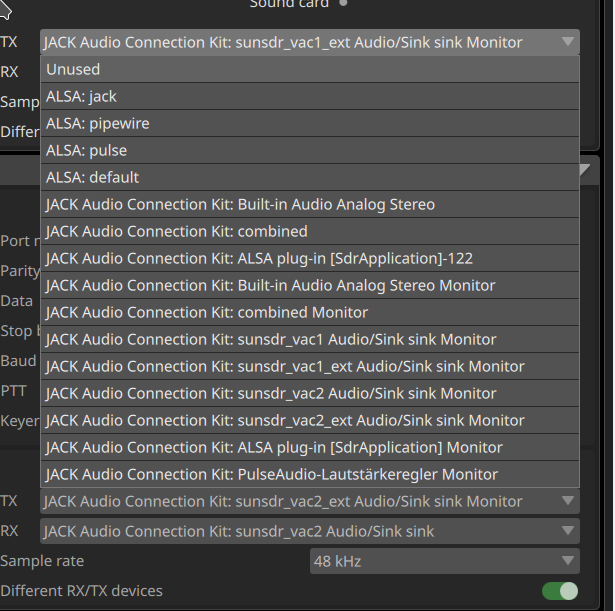Open the lower TX dropdown showing sunsdr_vac2_ext
The width and height of the screenshot is (615, 611).
pos(310,501)
